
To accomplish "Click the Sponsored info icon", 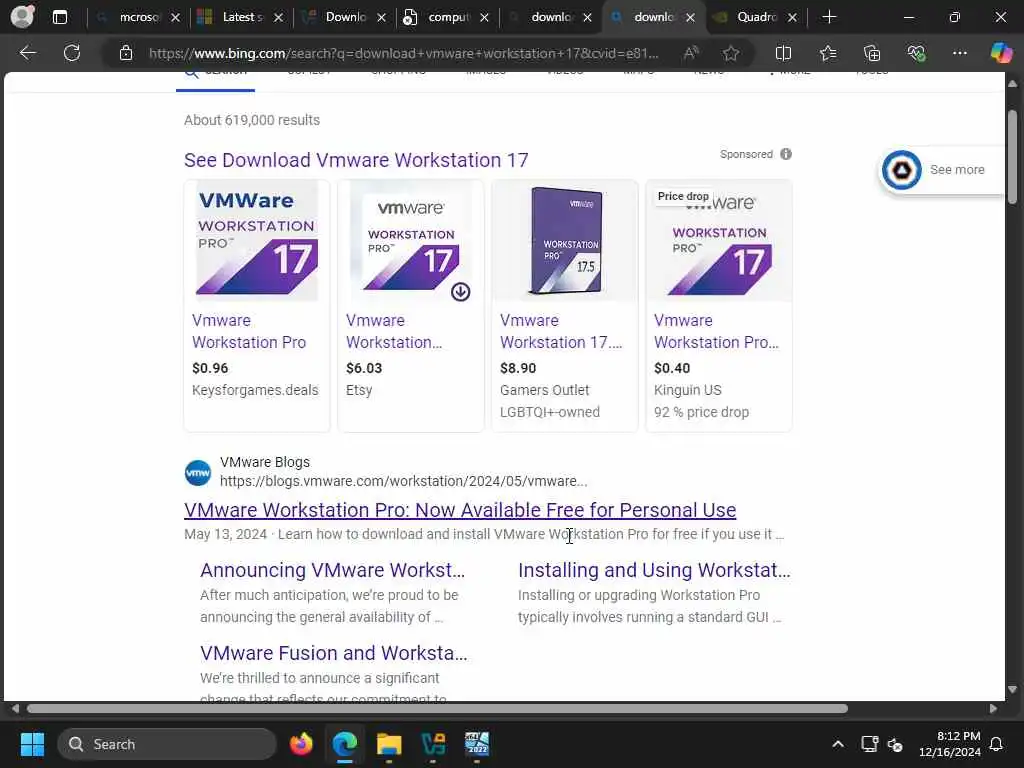I will 786,154.
